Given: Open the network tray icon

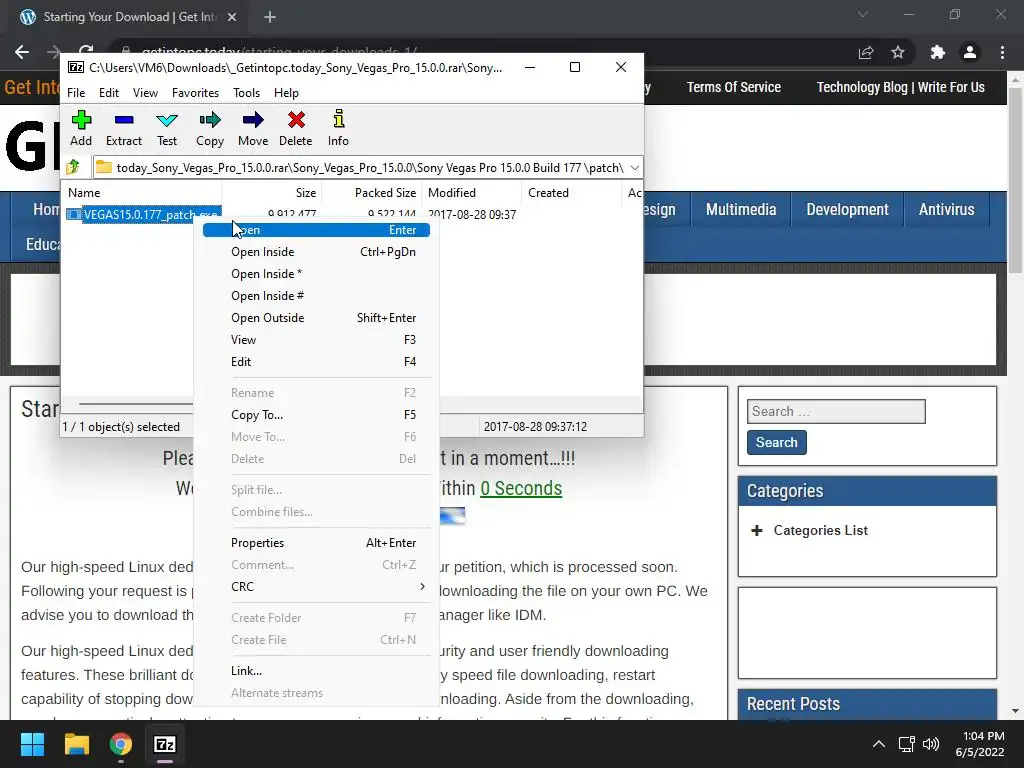Looking at the screenshot, I should click(906, 744).
